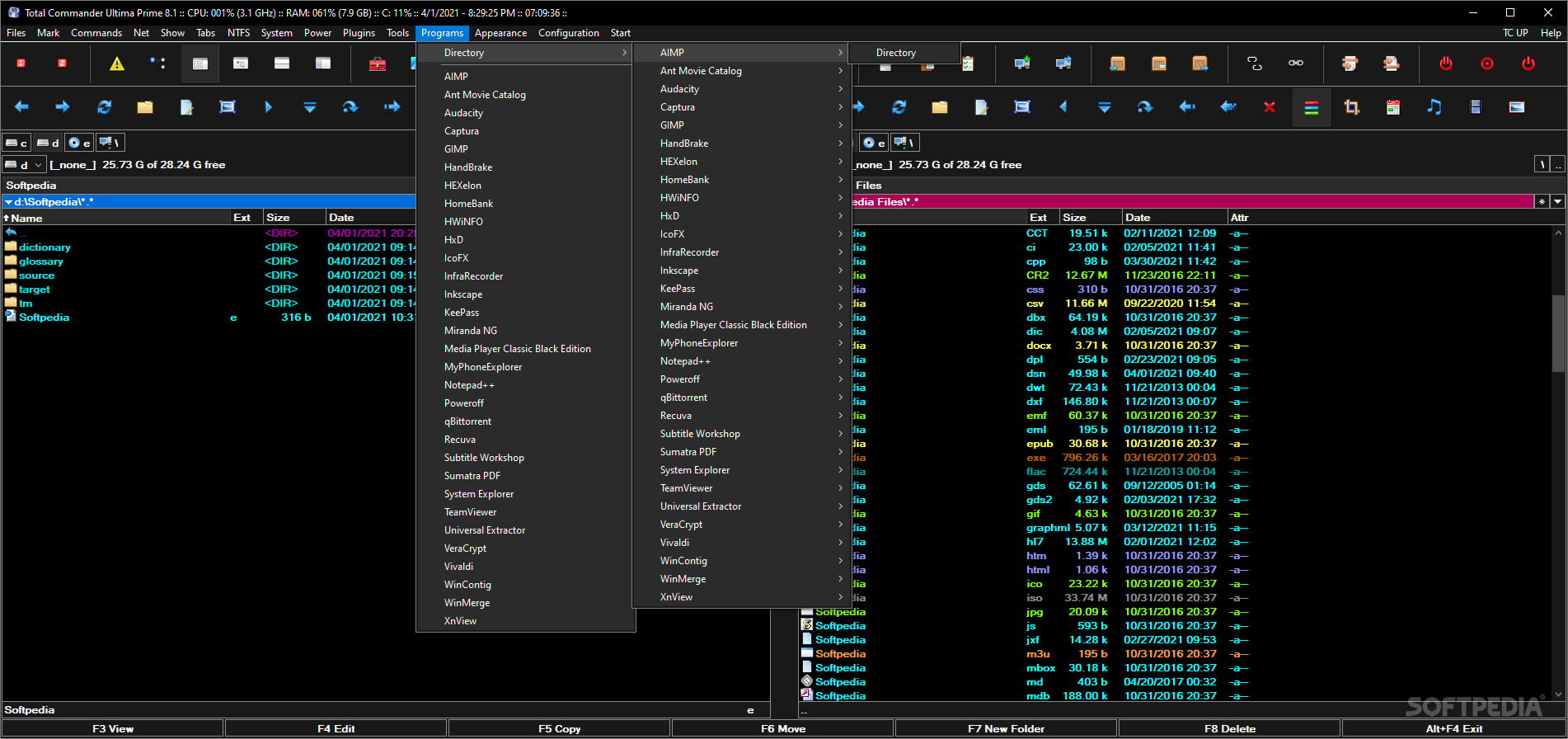Select the glossary folder in left panel

click(x=41, y=261)
